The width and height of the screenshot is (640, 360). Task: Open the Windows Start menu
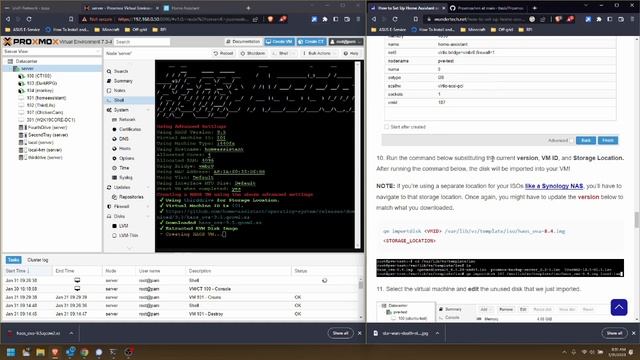pos(11,352)
